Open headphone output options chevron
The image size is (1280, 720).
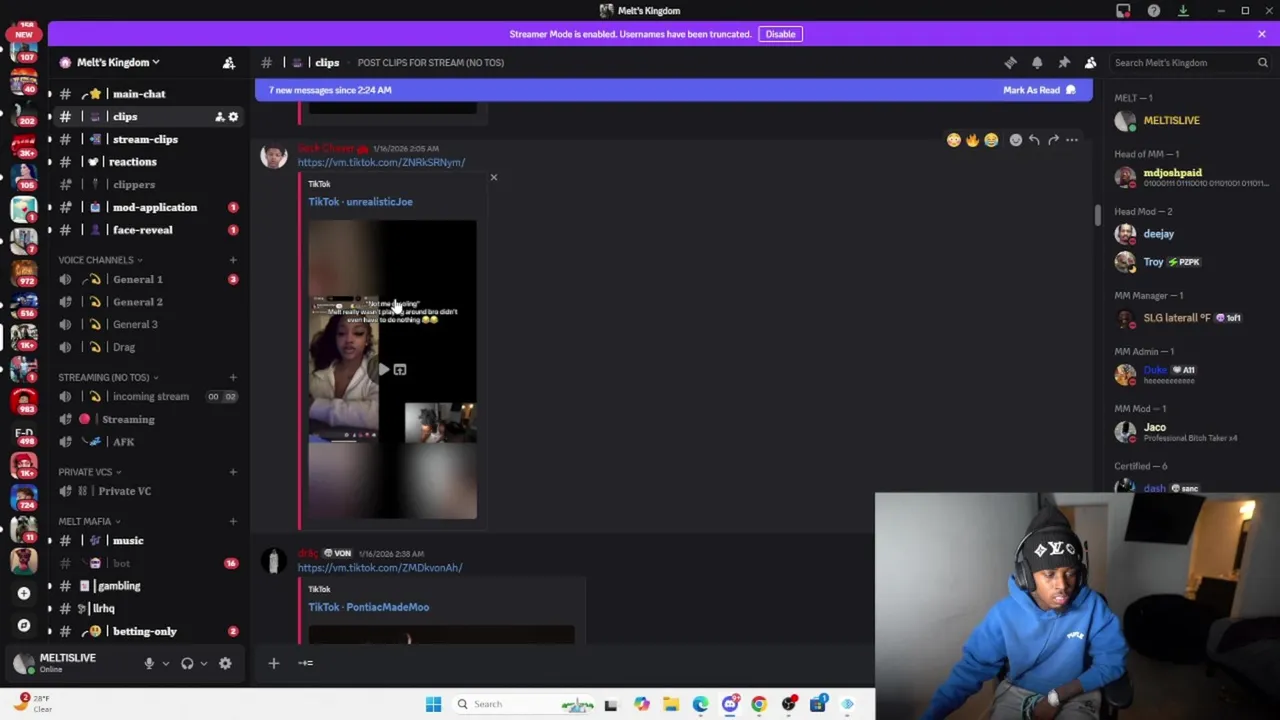click(x=204, y=663)
